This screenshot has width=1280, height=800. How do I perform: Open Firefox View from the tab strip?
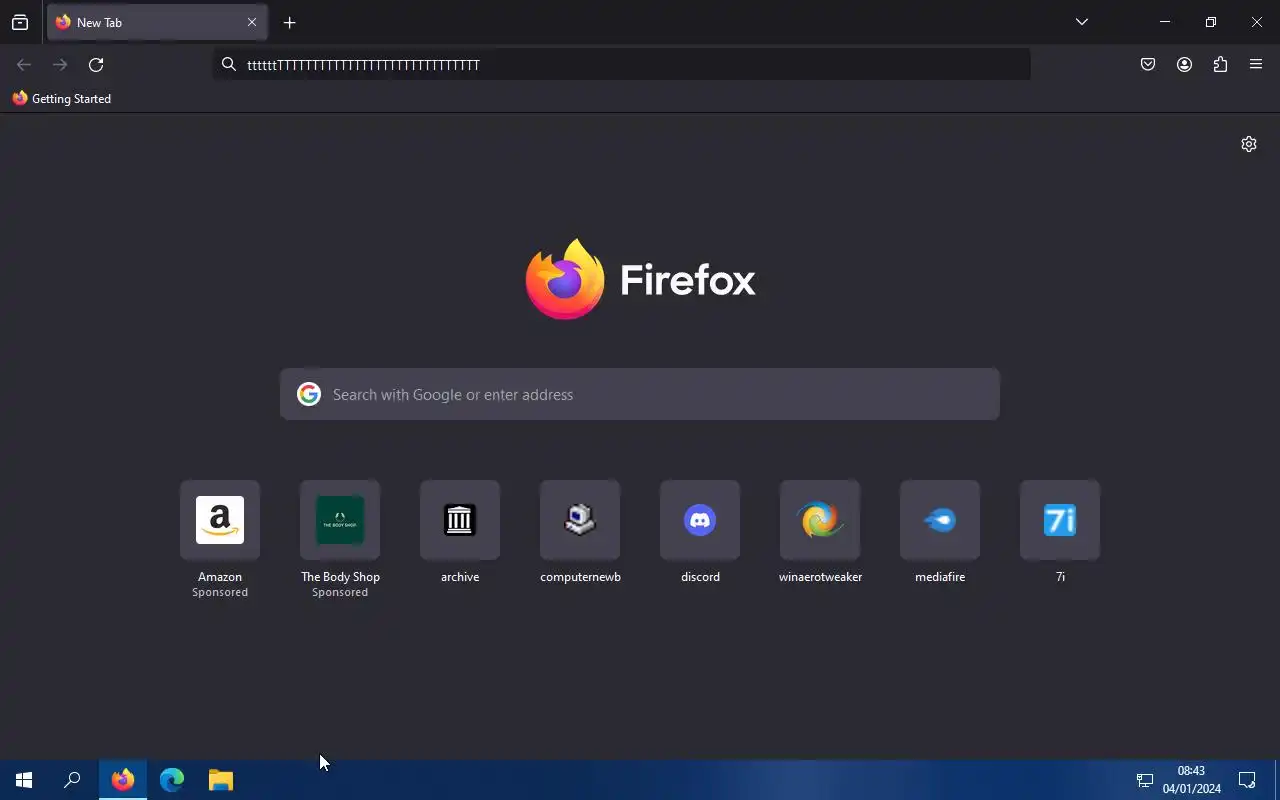click(20, 22)
